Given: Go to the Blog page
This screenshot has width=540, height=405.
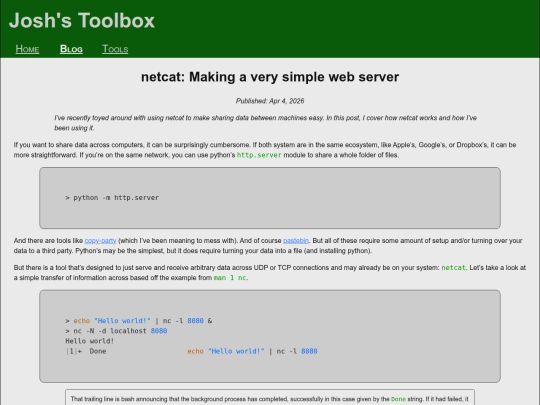Looking at the screenshot, I should point(71,49).
